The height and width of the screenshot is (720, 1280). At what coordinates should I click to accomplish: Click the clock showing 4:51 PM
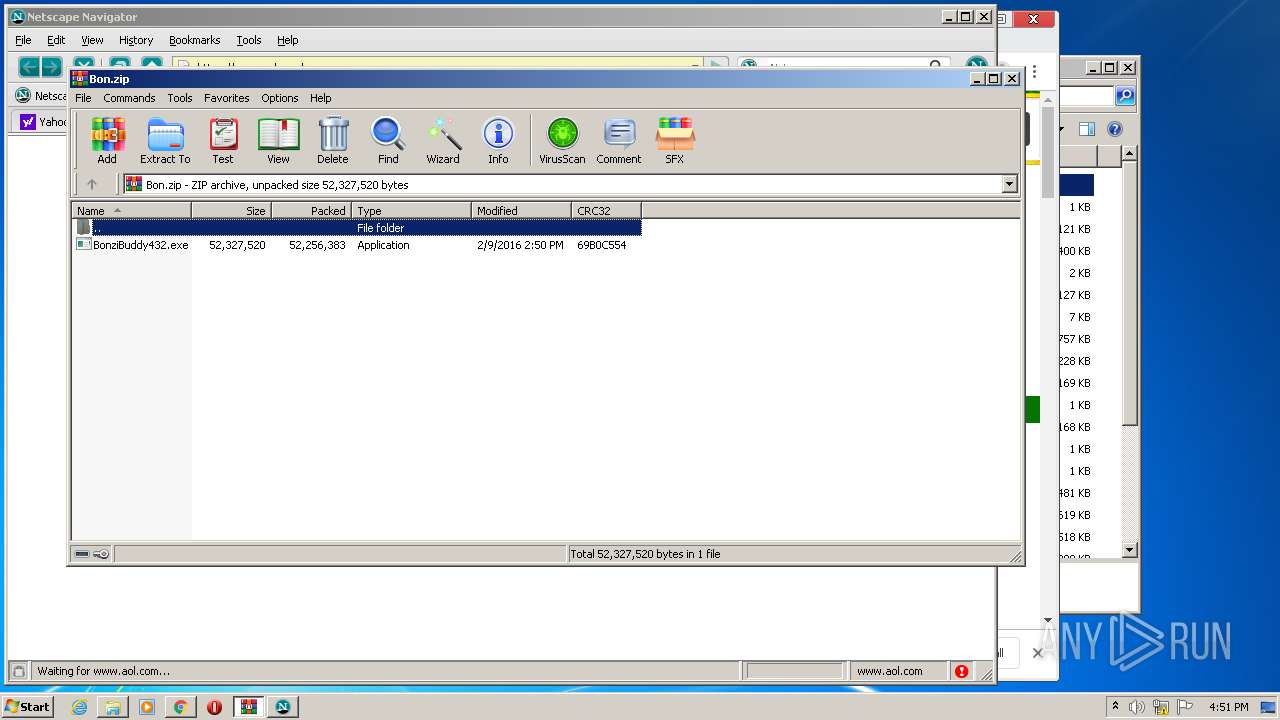pos(1228,707)
